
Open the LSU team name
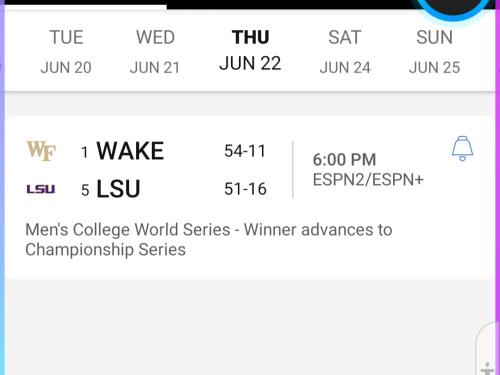pyautogui.click(x=118, y=189)
